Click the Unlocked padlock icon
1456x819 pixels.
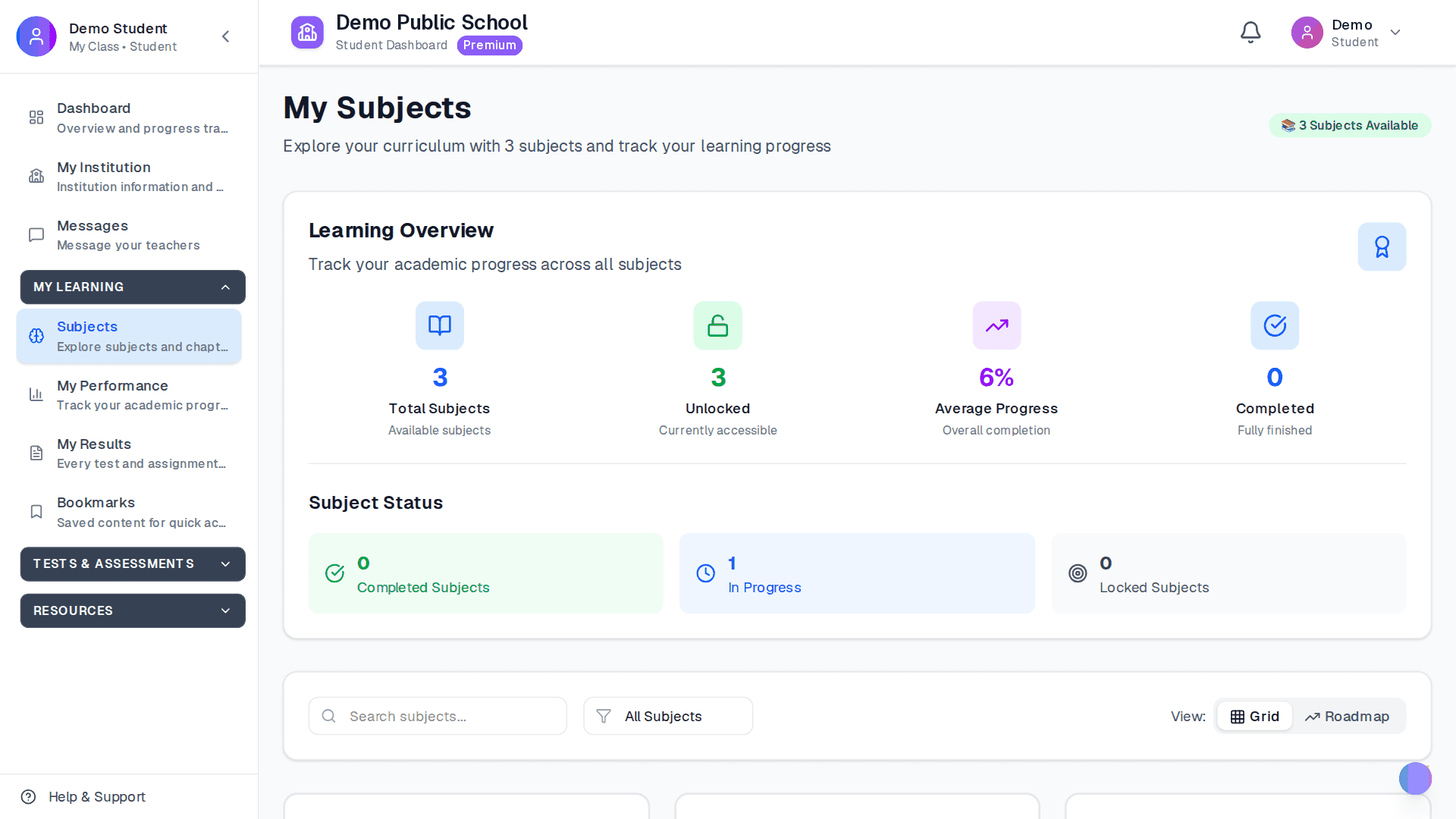point(717,325)
